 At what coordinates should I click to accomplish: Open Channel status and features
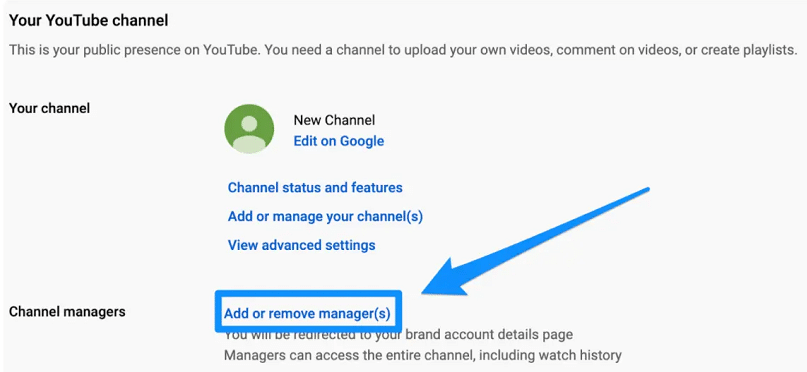(x=315, y=187)
